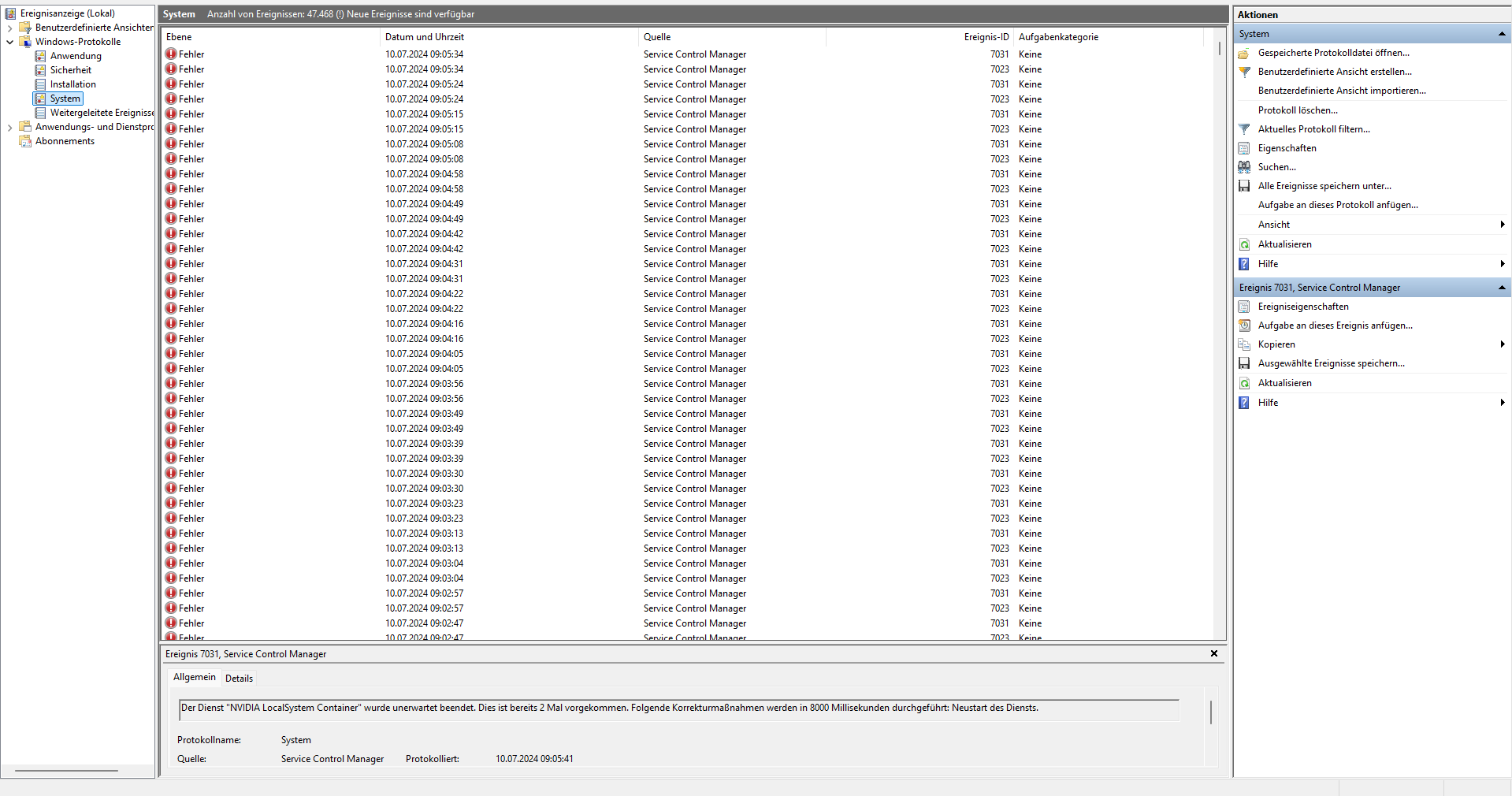Open the Suchen search dialog
The width and height of the screenshot is (1512, 796).
tap(1277, 166)
